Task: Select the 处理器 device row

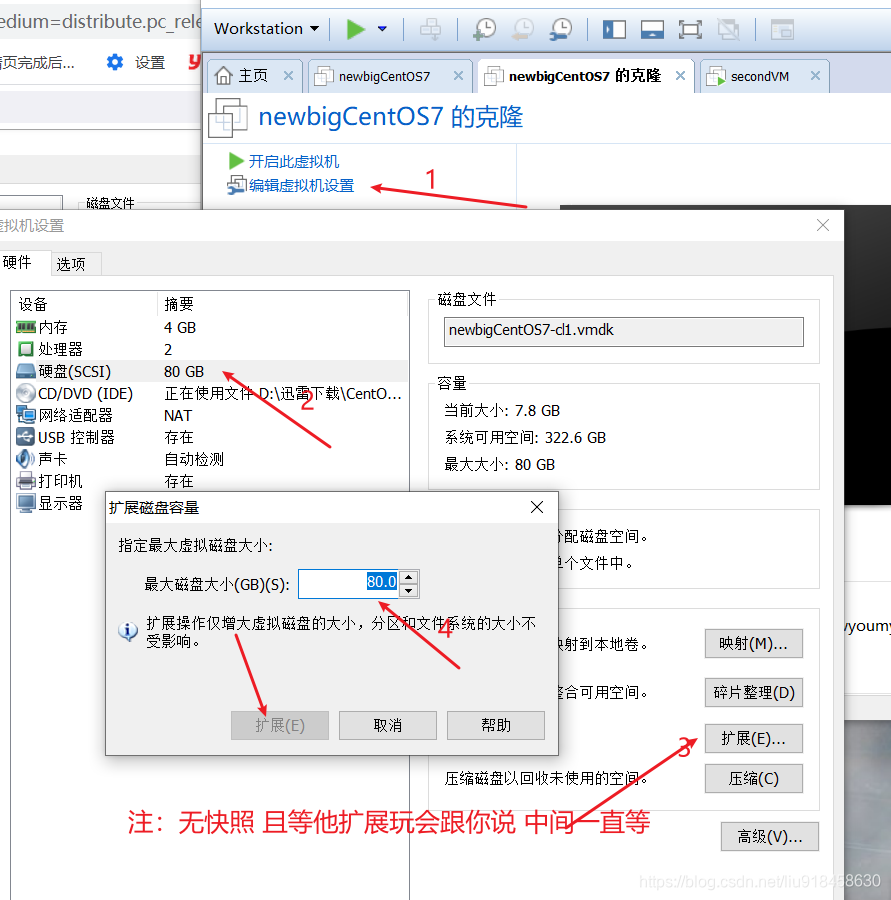Action: point(210,349)
